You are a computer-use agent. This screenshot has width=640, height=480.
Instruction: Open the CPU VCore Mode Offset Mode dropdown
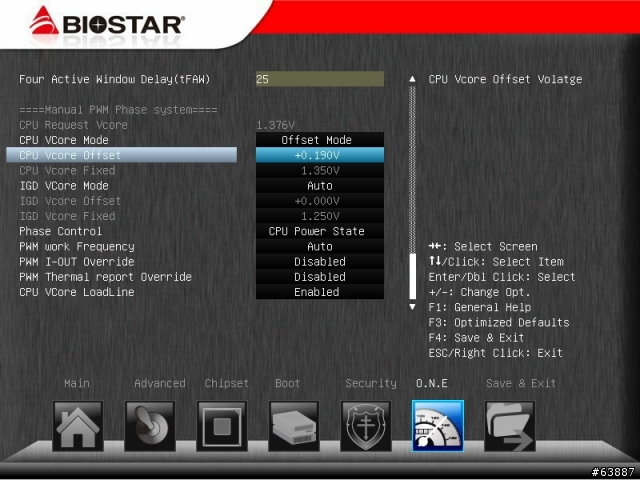point(320,140)
